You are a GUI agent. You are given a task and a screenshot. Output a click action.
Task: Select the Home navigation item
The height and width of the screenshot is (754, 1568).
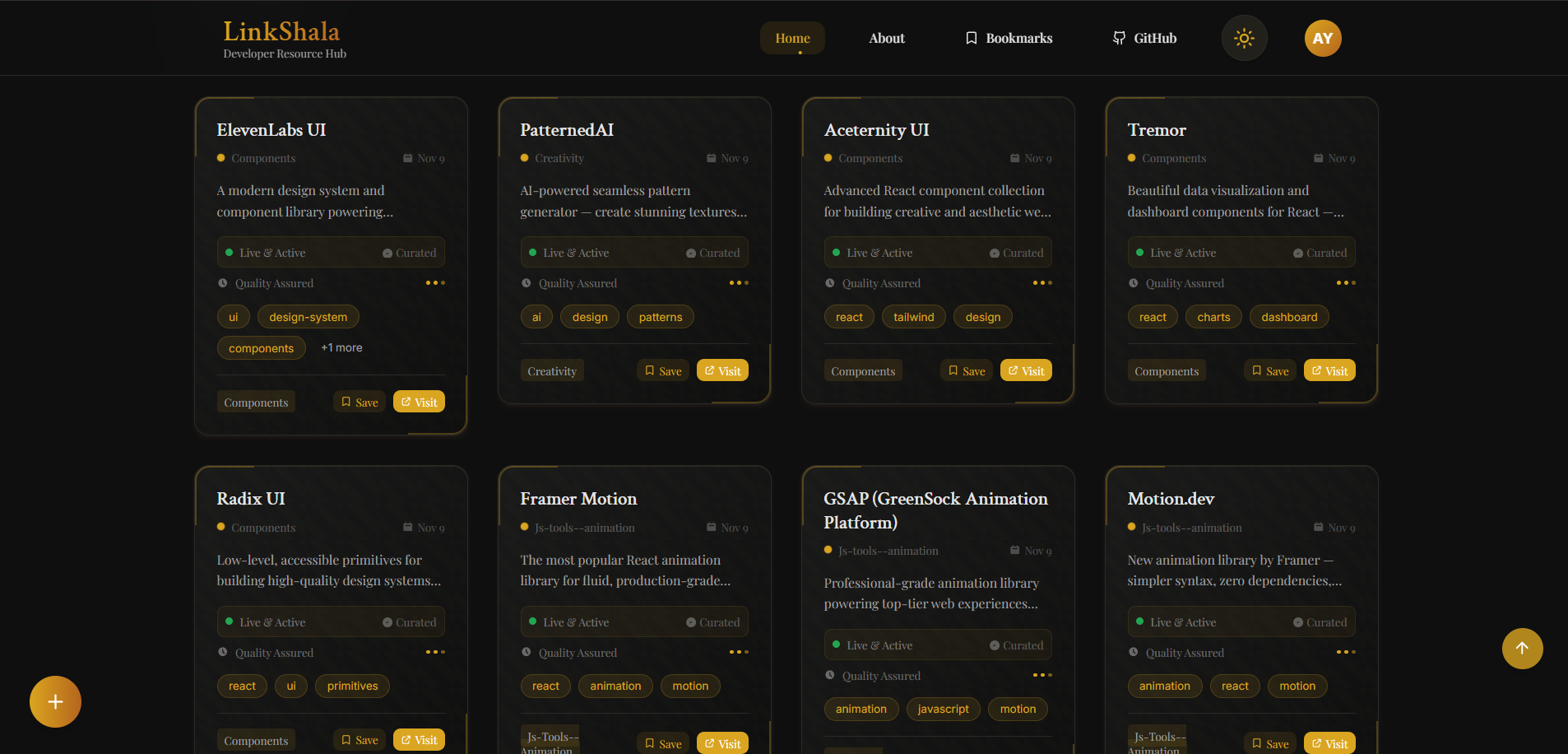791,38
